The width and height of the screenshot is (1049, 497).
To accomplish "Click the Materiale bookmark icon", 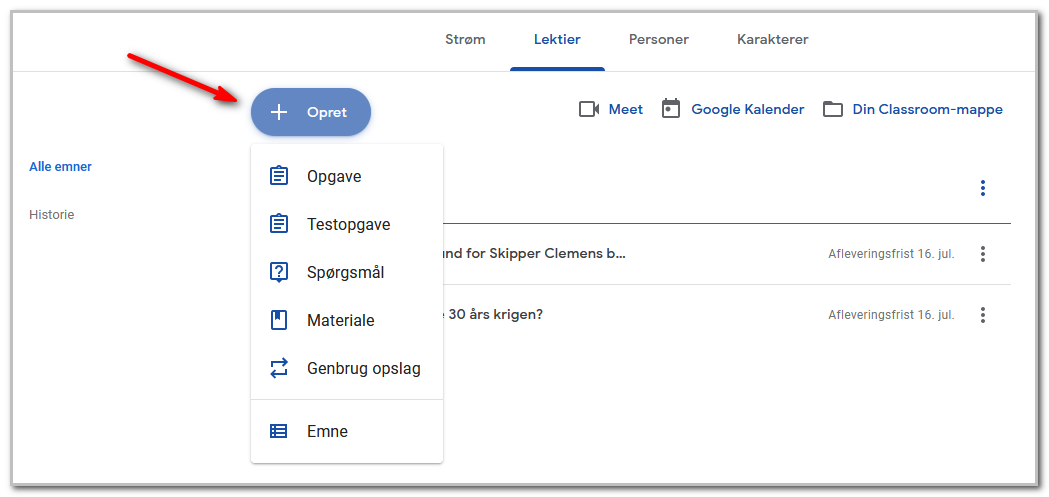I will coord(278,320).
